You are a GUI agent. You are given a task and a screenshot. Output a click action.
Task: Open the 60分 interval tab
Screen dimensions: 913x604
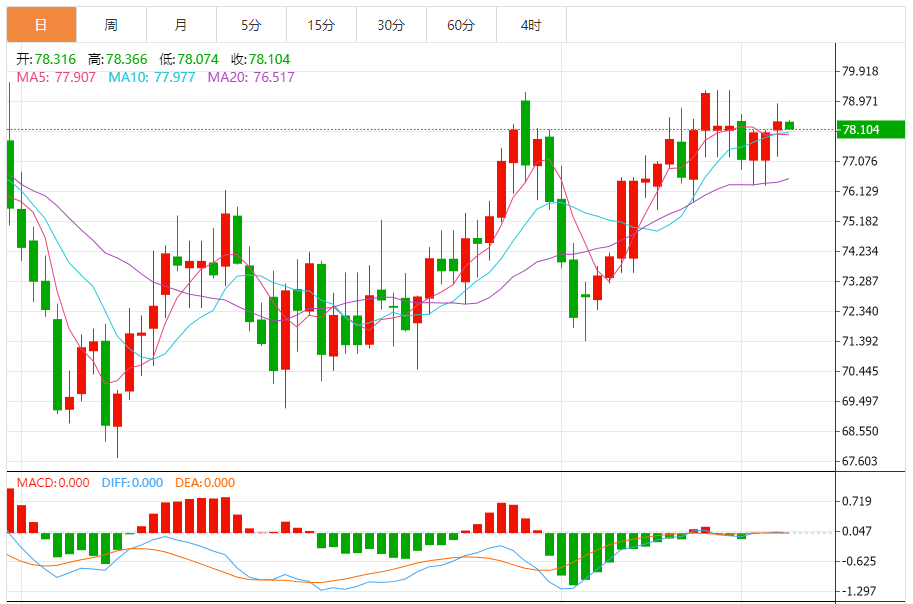tap(461, 25)
